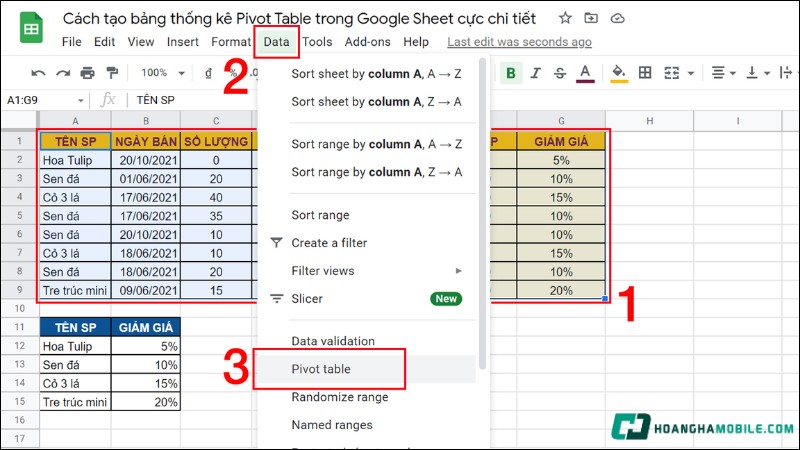Image resolution: width=800 pixels, height=450 pixels.
Task: Choose Sort sheet by column A, A → Z
Action: tap(367, 74)
